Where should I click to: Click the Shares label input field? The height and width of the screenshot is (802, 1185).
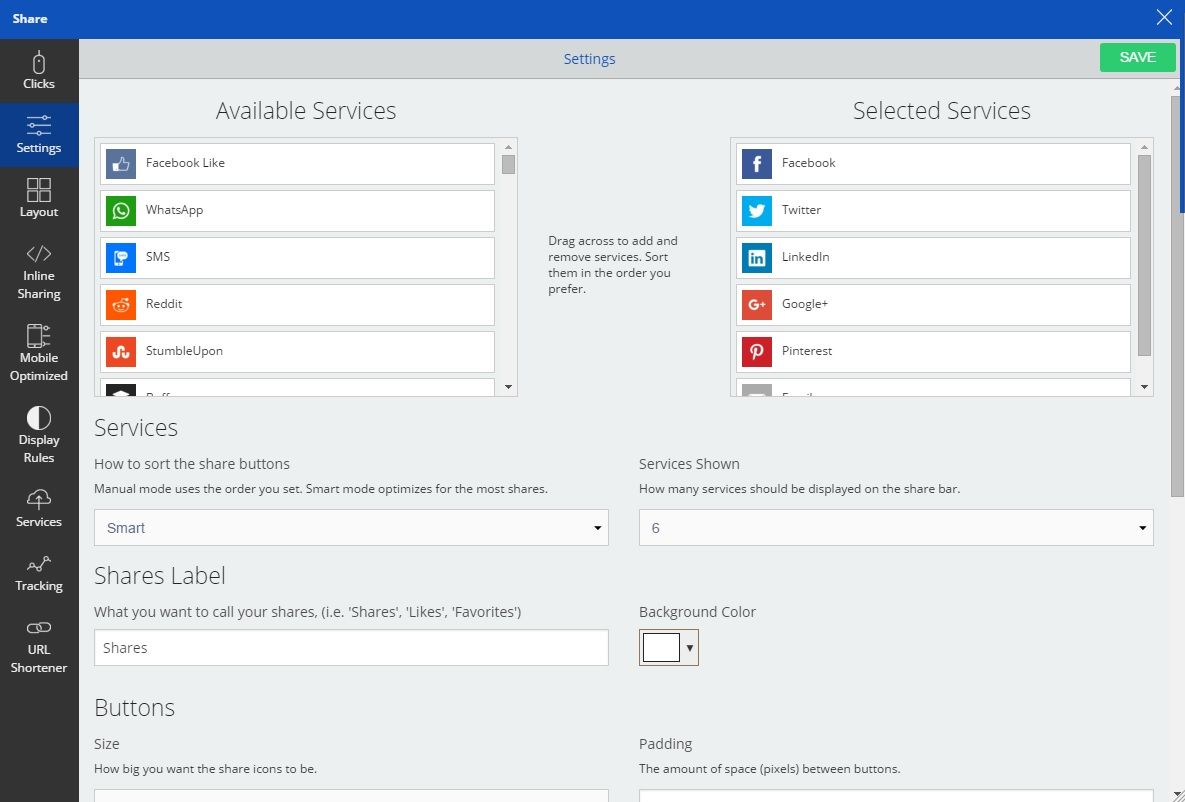[x=350, y=647]
